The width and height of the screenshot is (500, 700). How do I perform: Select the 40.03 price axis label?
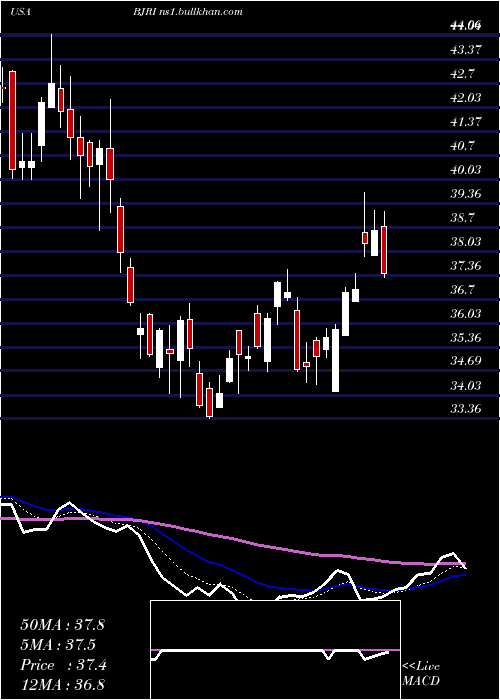pyautogui.click(x=466, y=170)
